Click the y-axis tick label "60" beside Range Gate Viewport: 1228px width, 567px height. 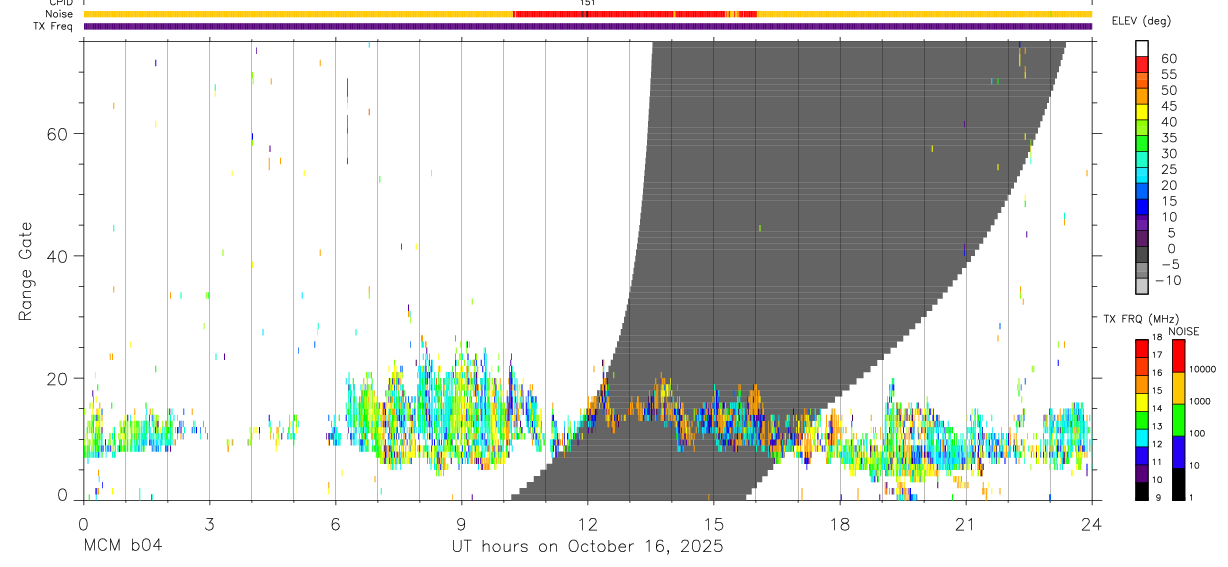coord(59,133)
